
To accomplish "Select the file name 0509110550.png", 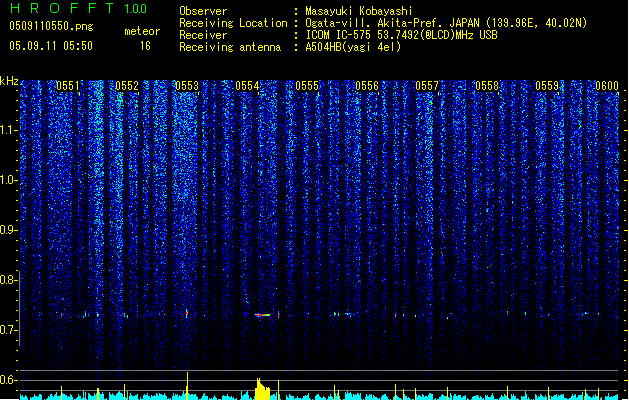I will click(51, 26).
